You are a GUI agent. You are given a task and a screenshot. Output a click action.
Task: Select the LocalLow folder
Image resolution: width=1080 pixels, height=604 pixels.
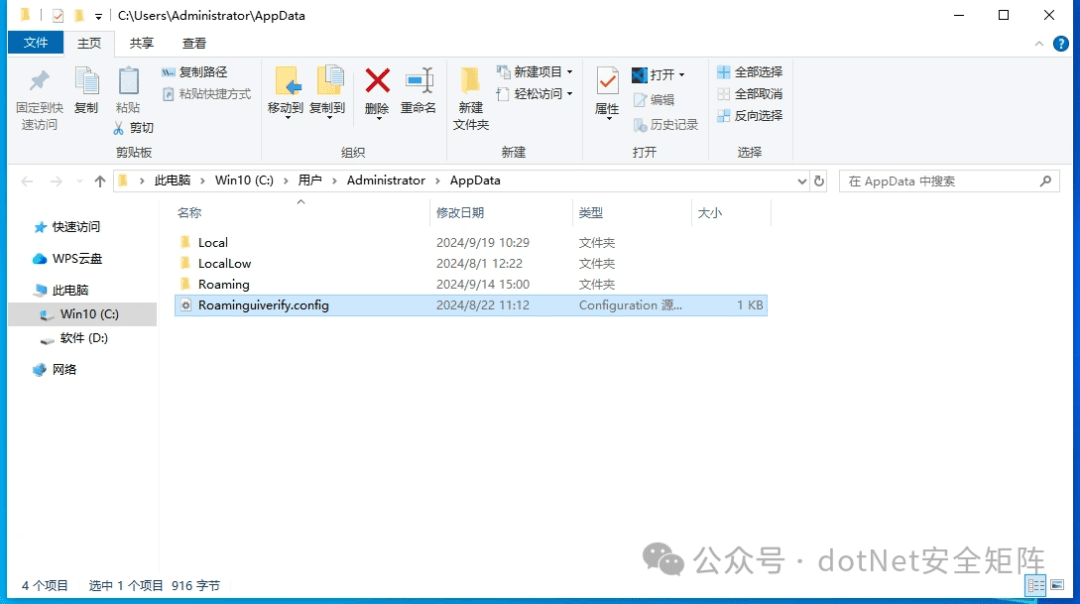[x=471, y=263]
